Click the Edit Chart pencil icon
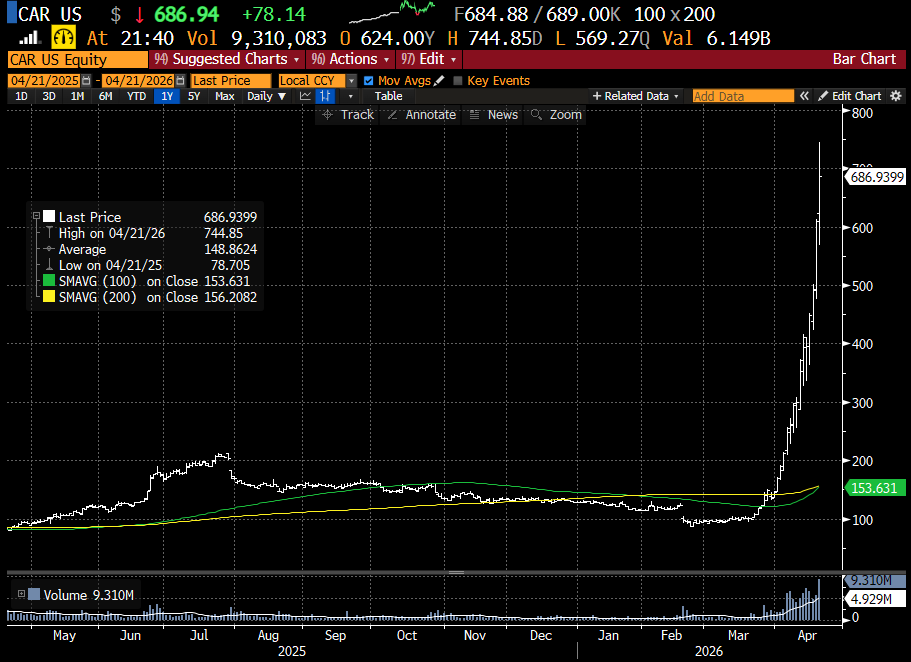 pos(823,96)
